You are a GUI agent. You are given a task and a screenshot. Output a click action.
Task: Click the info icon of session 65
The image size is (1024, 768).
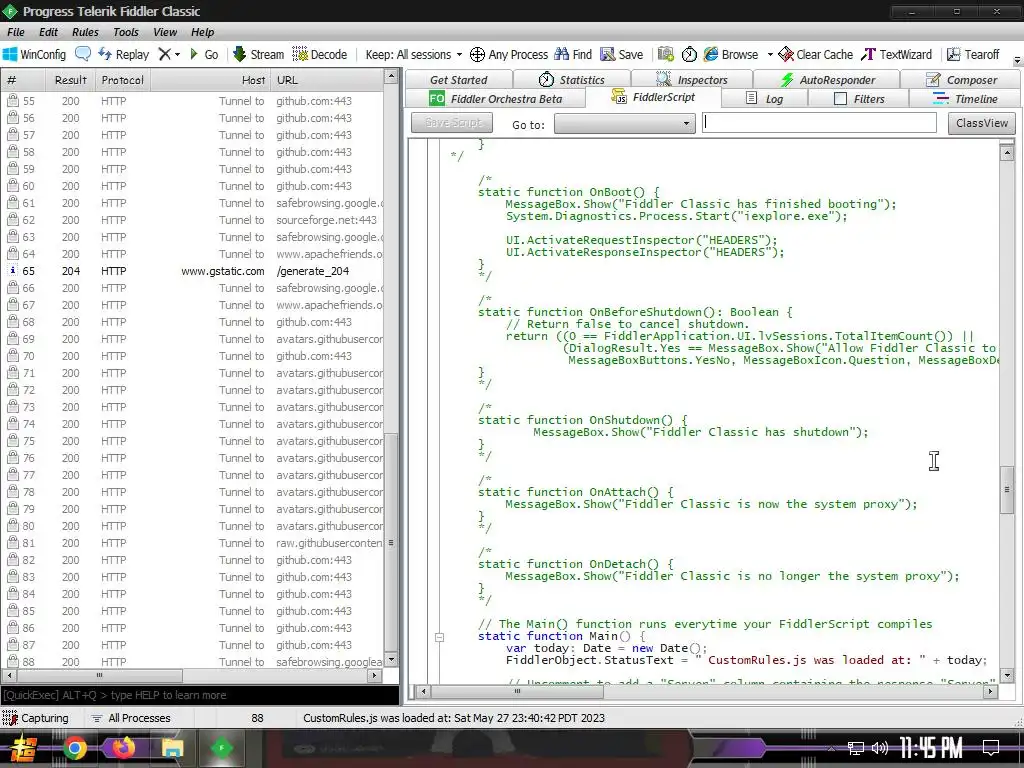[x=12, y=270]
